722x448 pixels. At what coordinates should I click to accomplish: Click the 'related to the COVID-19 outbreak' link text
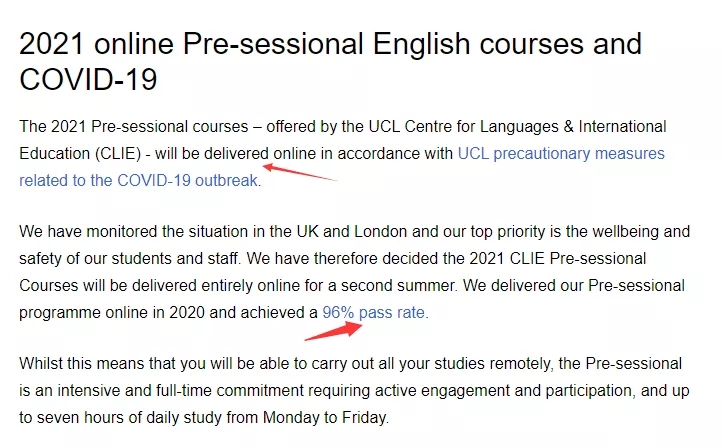point(138,180)
